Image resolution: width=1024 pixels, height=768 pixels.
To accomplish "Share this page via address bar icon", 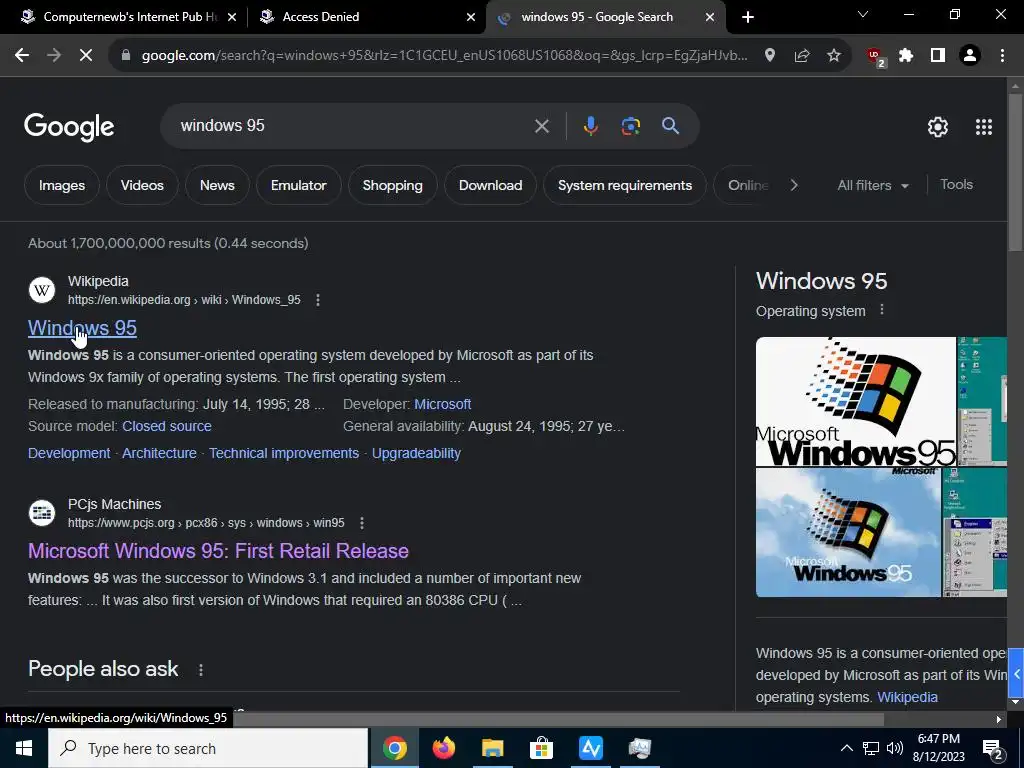I will point(802,56).
